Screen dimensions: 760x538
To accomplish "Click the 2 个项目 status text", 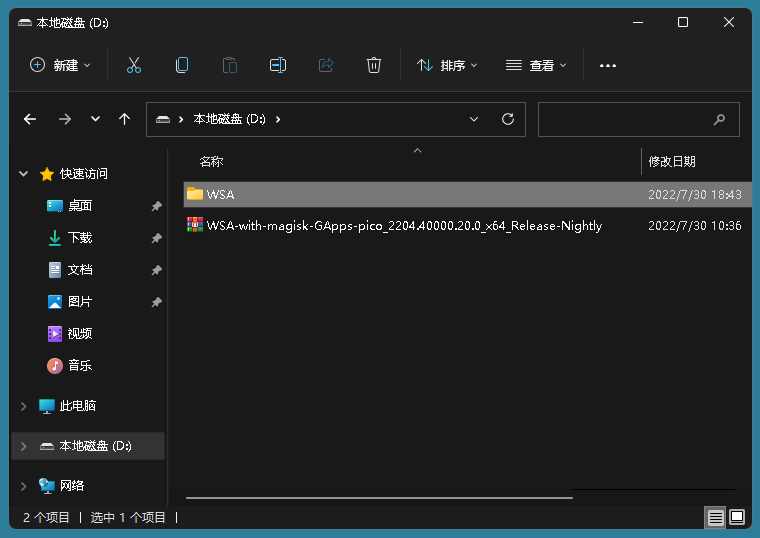I will tap(46, 518).
